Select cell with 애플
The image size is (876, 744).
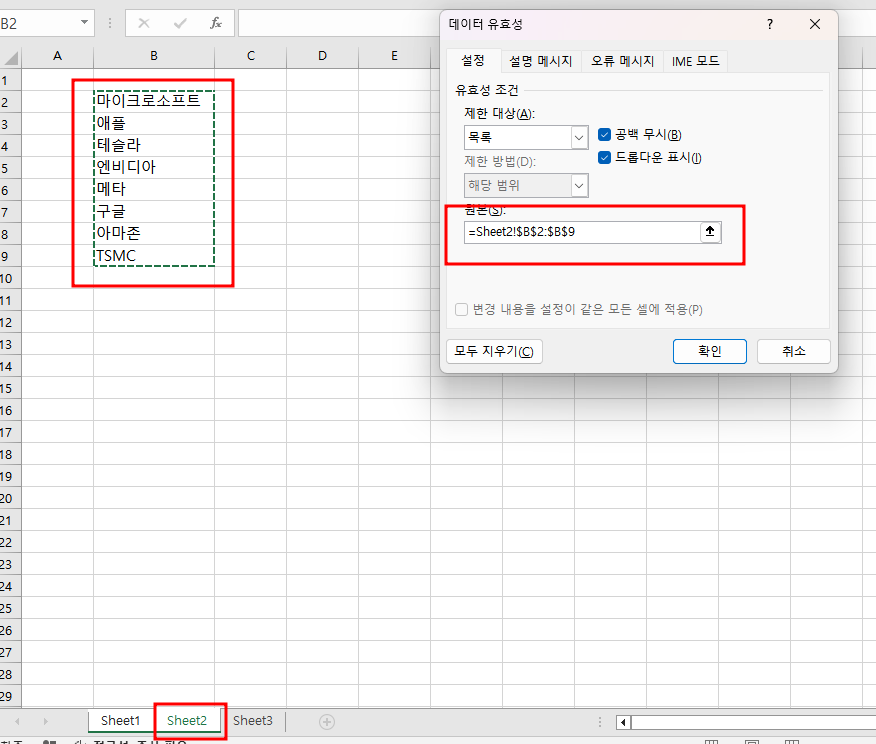(154, 123)
